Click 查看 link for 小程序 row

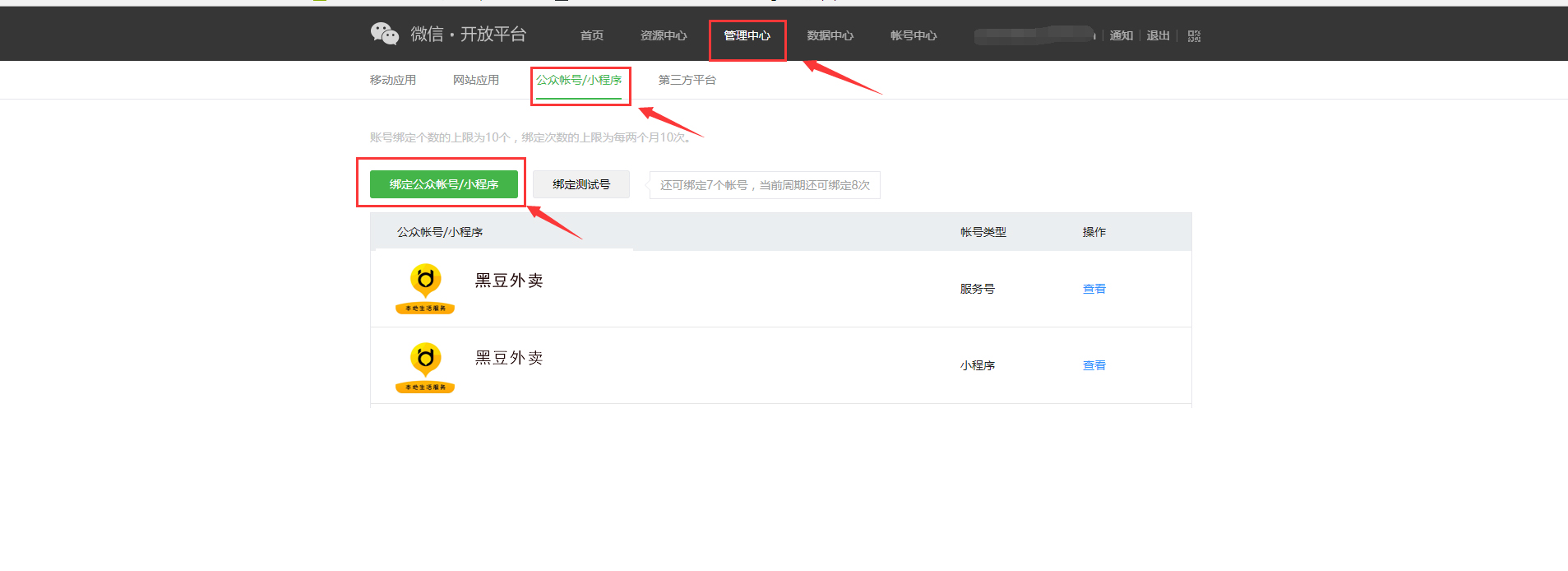[1094, 365]
